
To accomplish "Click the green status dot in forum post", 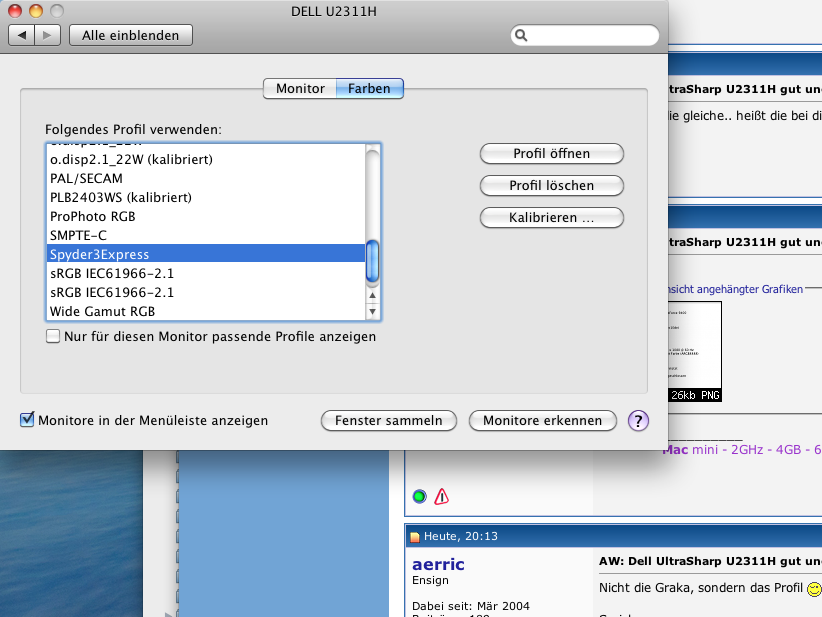I will (419, 496).
